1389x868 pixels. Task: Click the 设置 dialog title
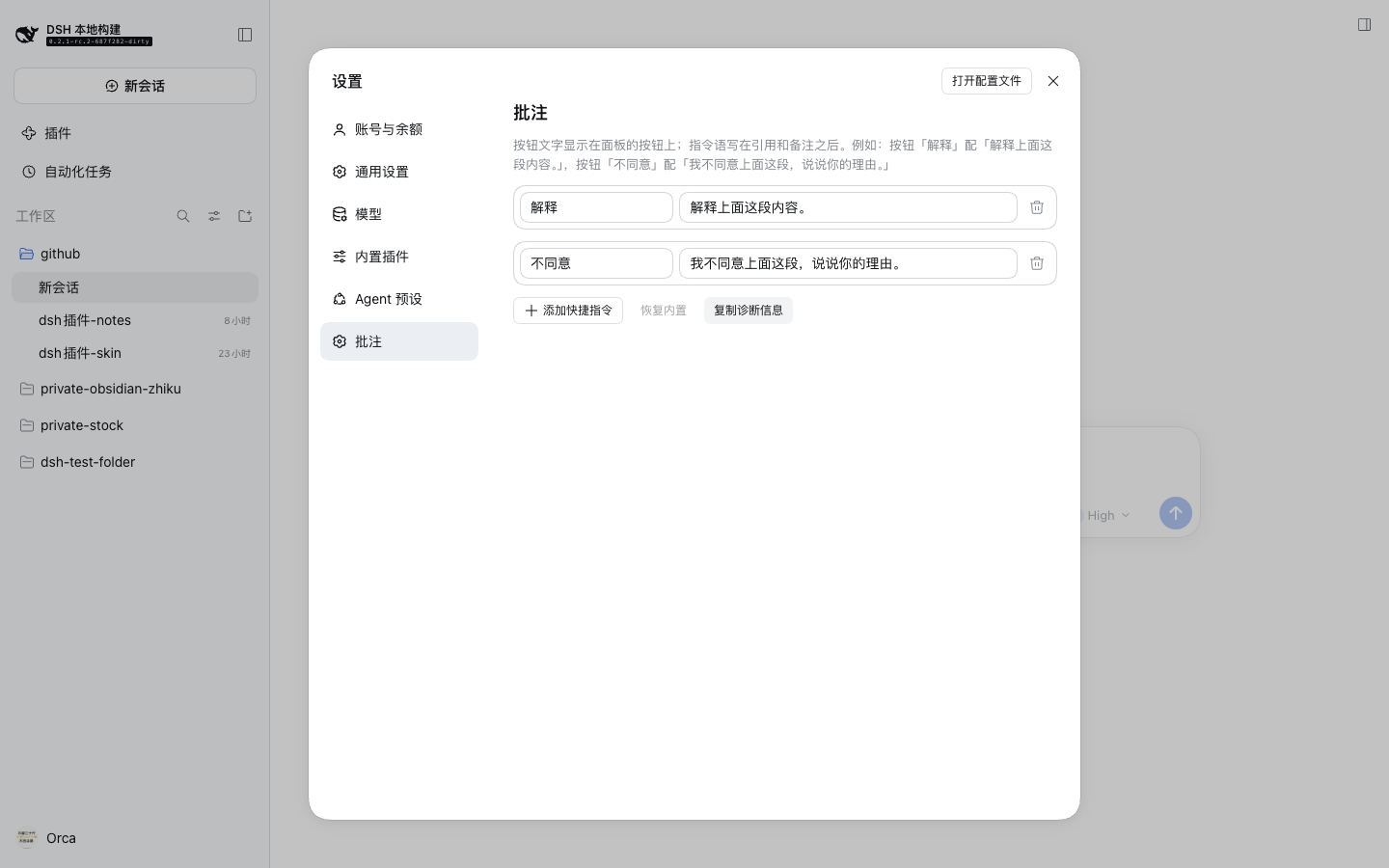(347, 82)
